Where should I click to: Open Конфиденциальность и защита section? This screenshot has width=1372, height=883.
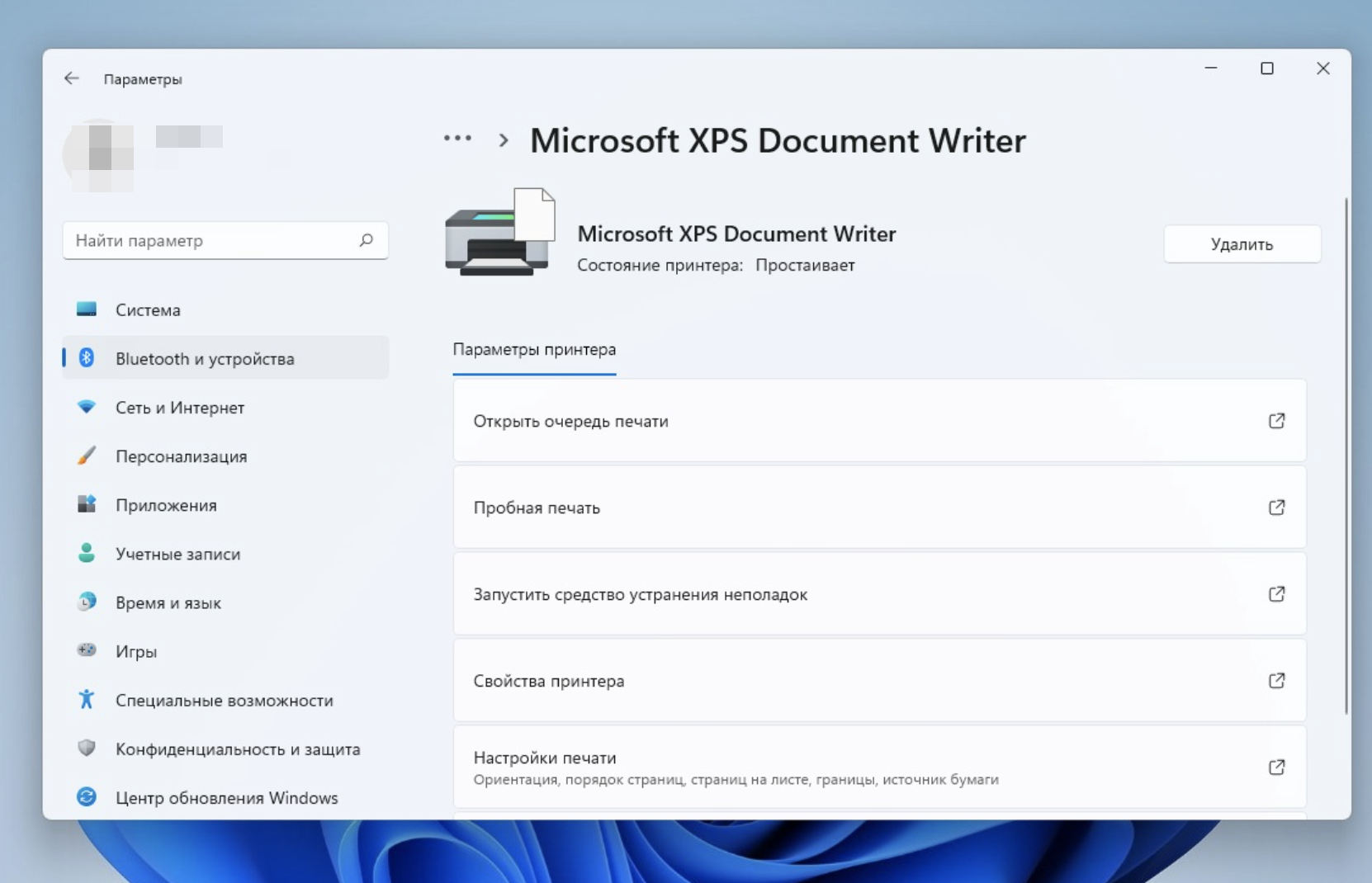point(225,748)
